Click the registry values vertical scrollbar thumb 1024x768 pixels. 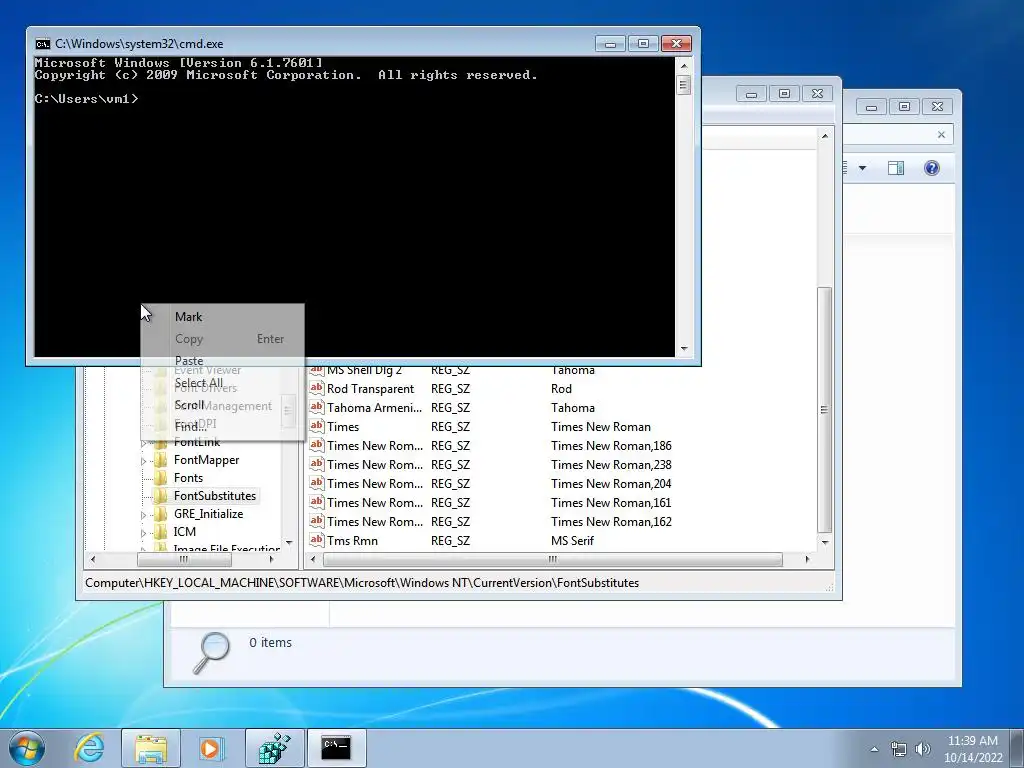coord(824,410)
